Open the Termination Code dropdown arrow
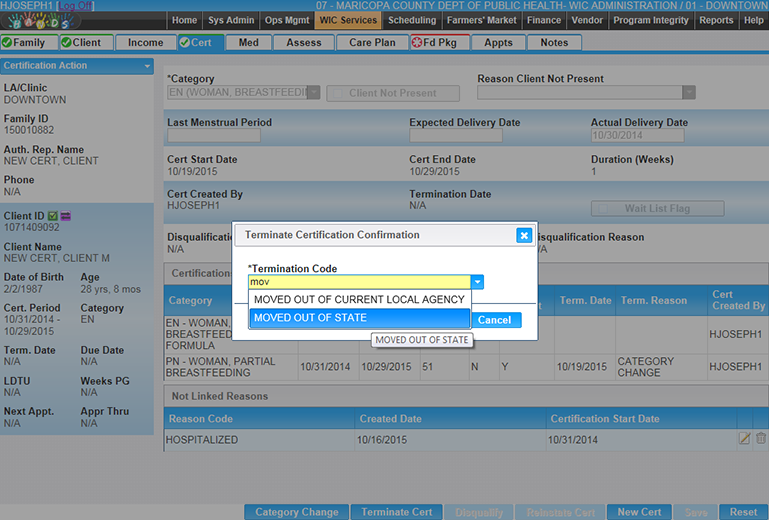 477,283
